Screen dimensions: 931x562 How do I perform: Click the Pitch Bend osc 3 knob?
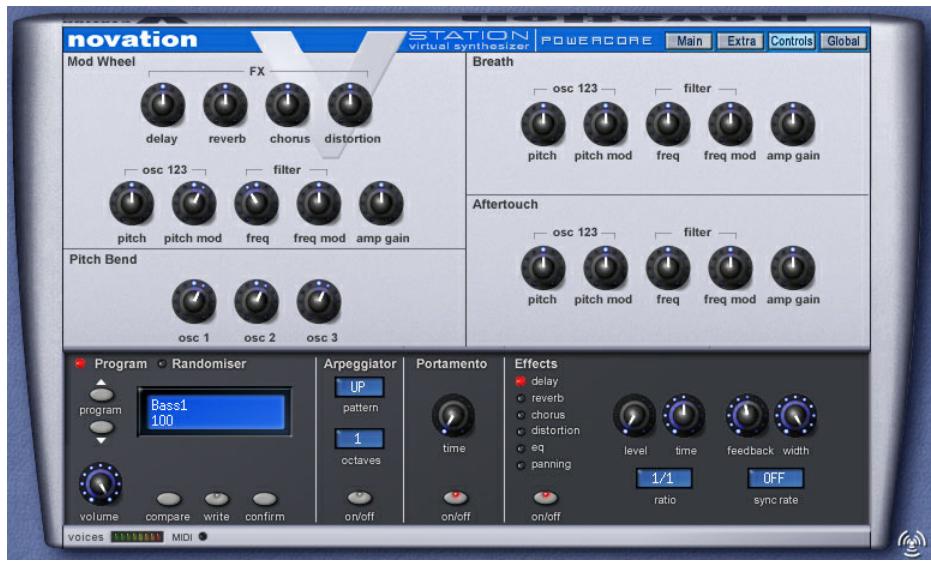pos(319,302)
